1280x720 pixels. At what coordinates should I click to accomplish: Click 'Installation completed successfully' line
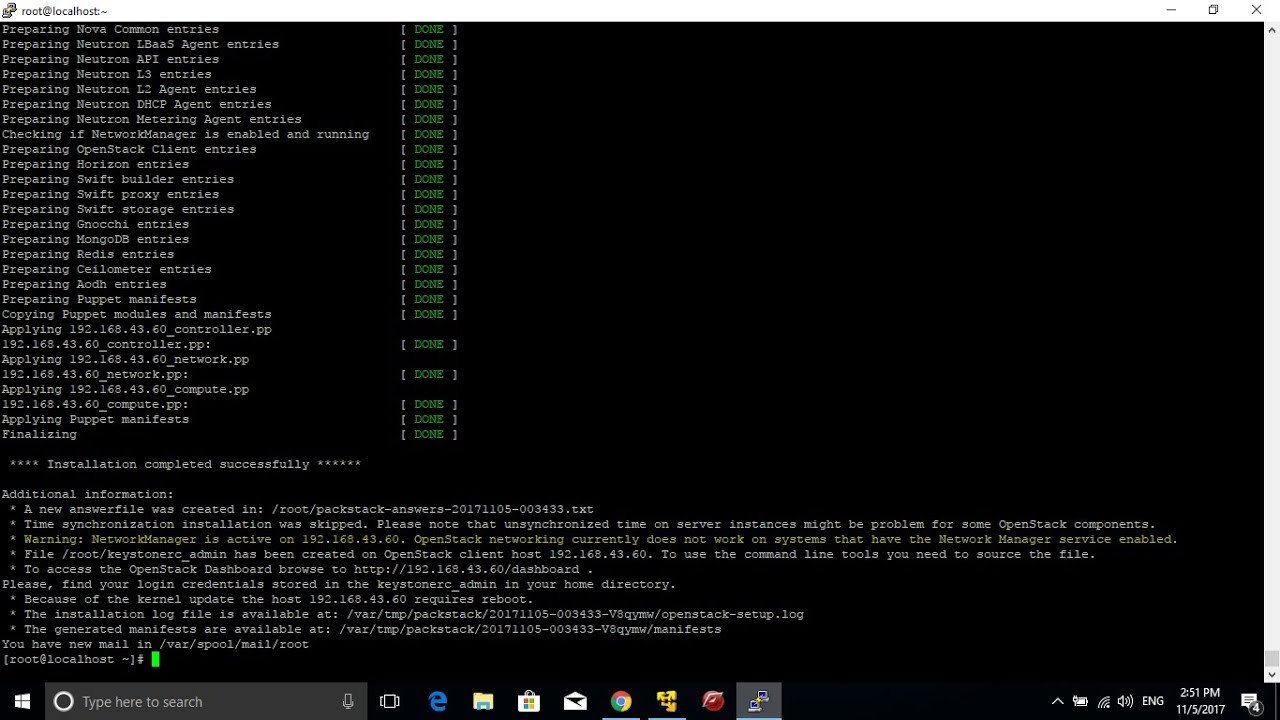(185, 464)
